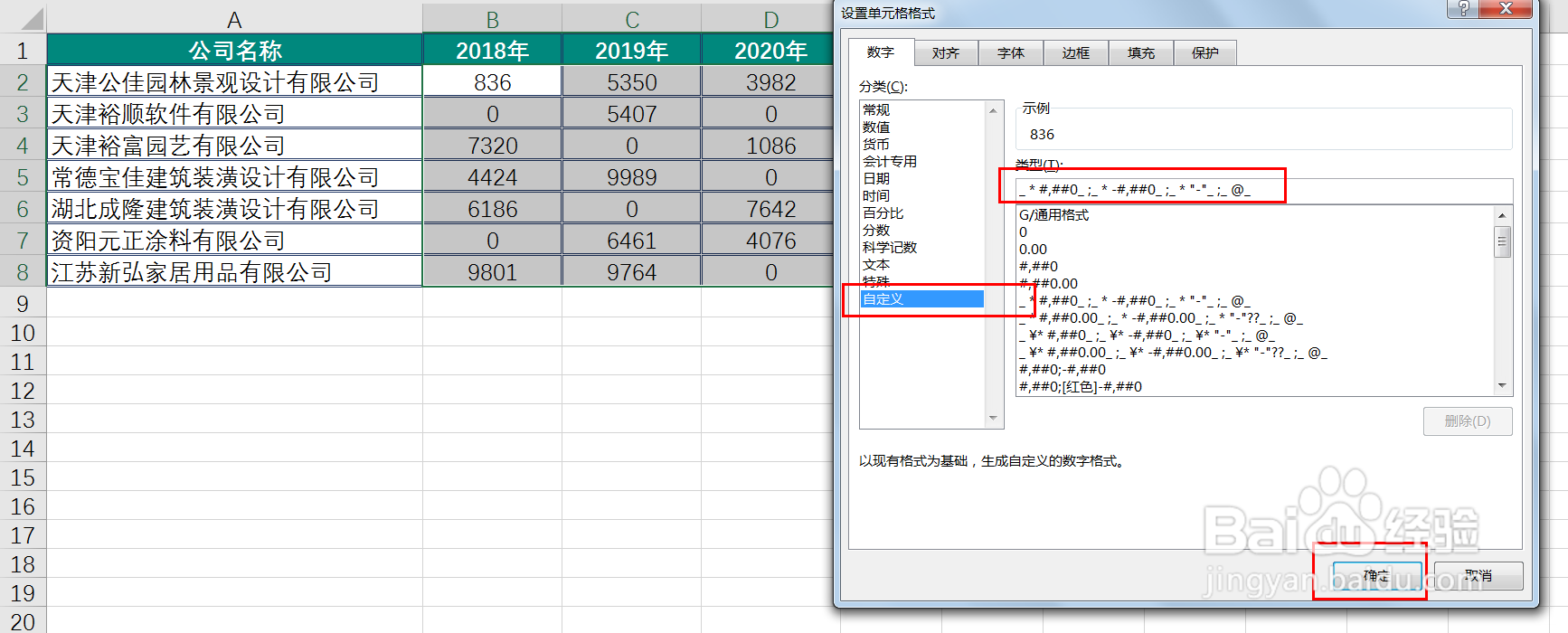
Task: Select column A header
Action: coord(234,19)
